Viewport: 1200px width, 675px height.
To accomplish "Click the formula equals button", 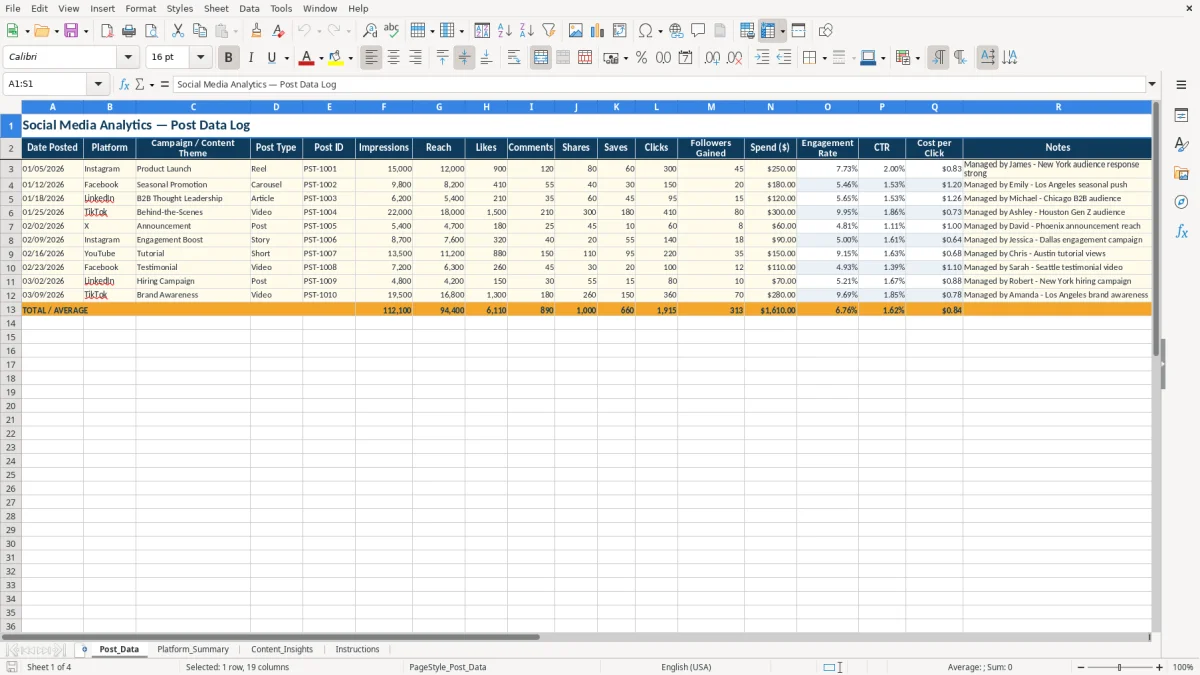I will pos(165,84).
